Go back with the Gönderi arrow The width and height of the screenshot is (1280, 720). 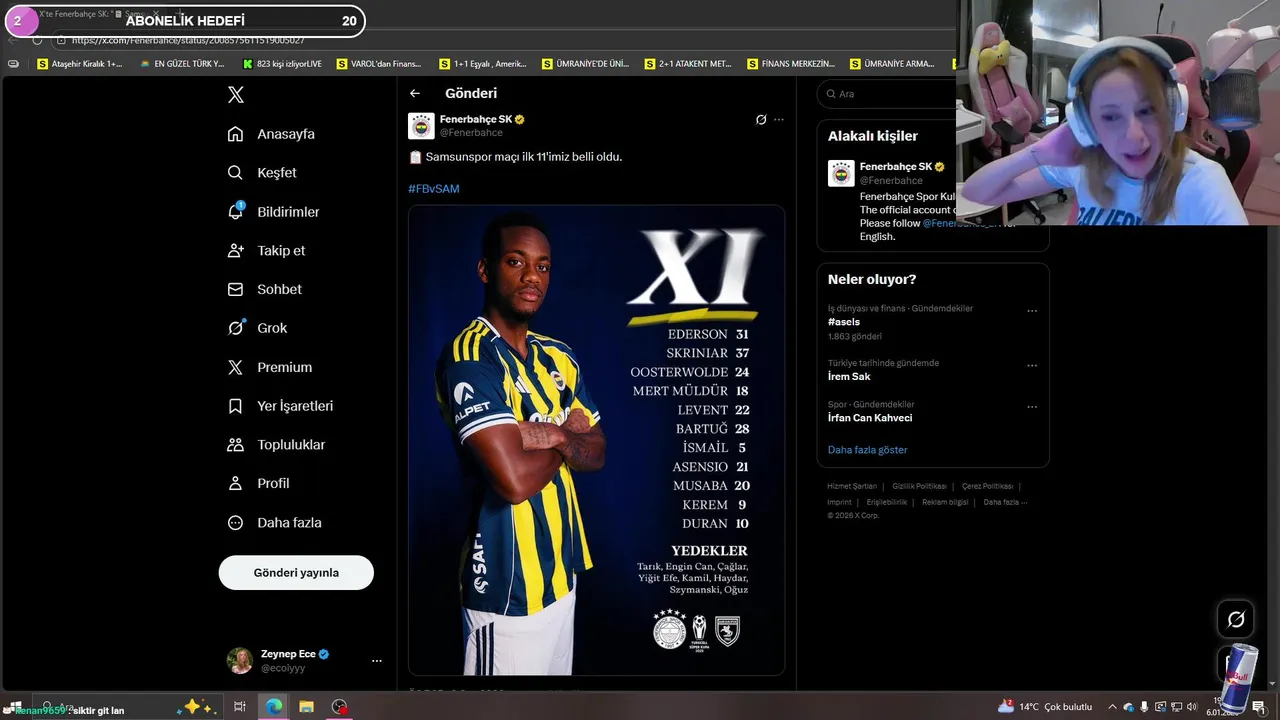(x=415, y=93)
